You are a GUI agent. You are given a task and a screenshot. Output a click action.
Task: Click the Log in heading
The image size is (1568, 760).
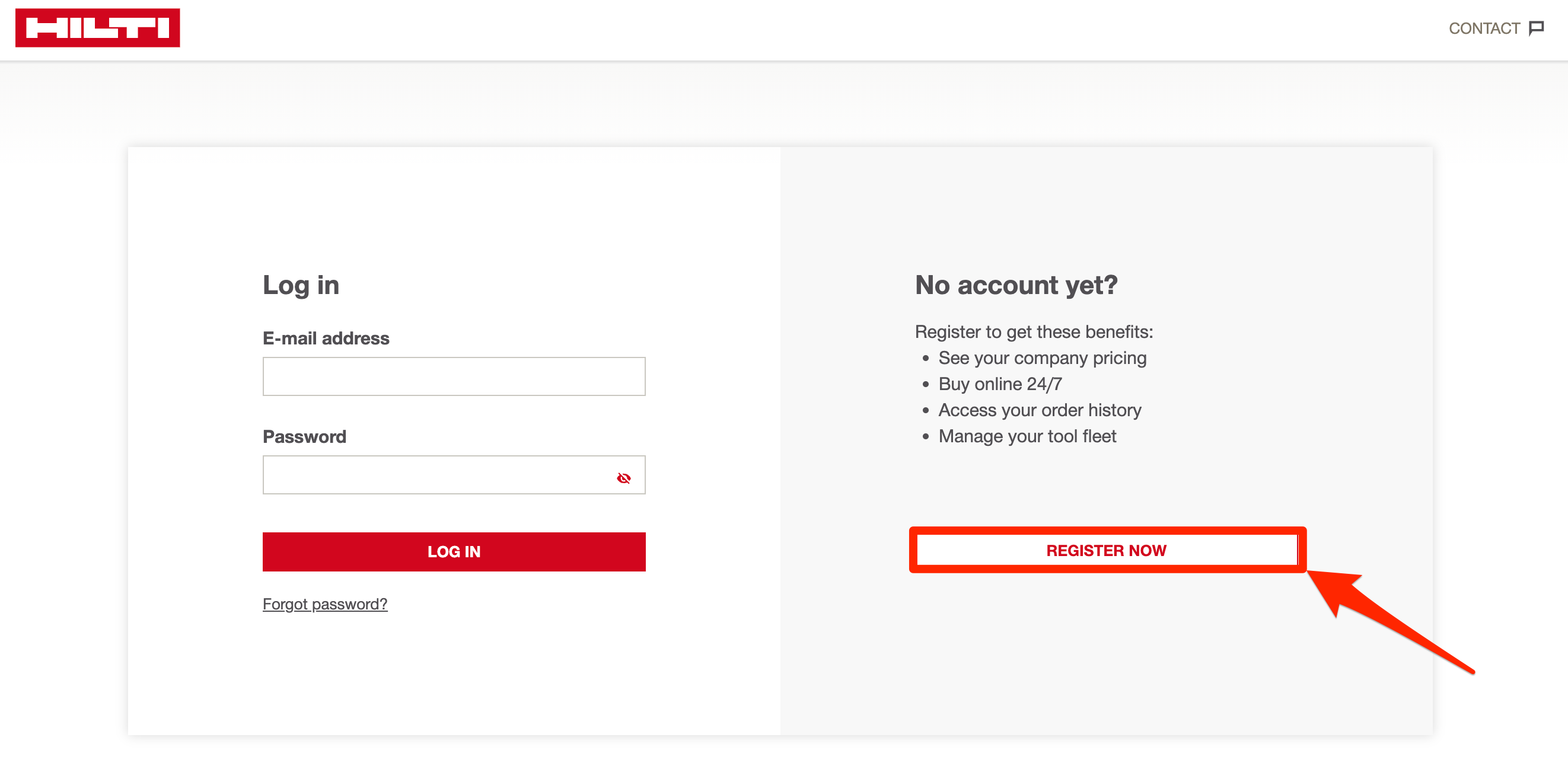coord(301,285)
